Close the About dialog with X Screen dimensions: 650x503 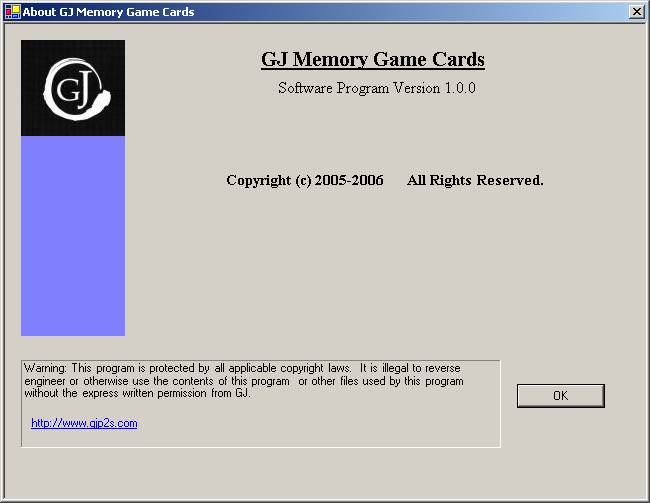tap(636, 12)
